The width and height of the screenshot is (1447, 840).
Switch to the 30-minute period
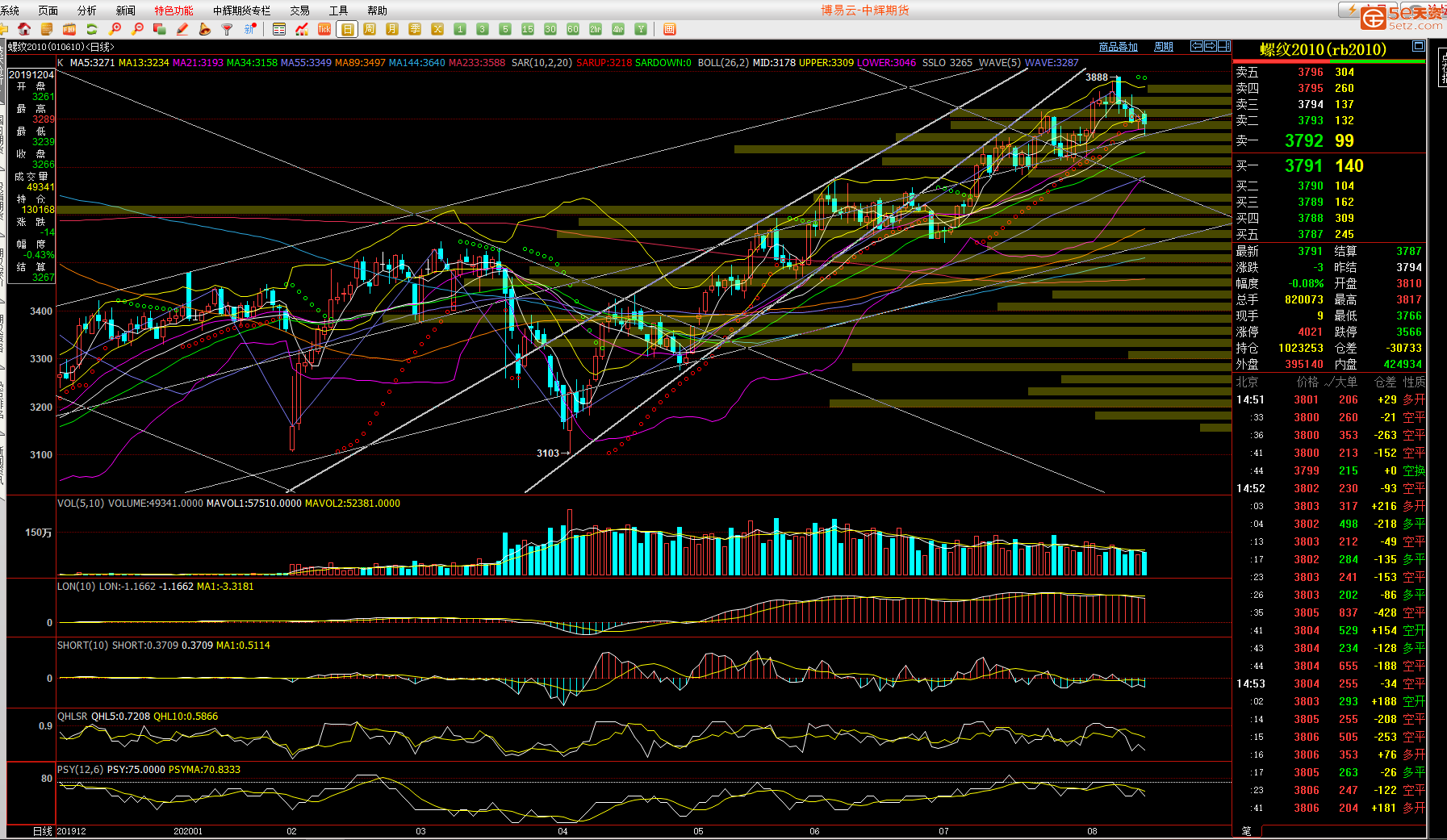550,29
